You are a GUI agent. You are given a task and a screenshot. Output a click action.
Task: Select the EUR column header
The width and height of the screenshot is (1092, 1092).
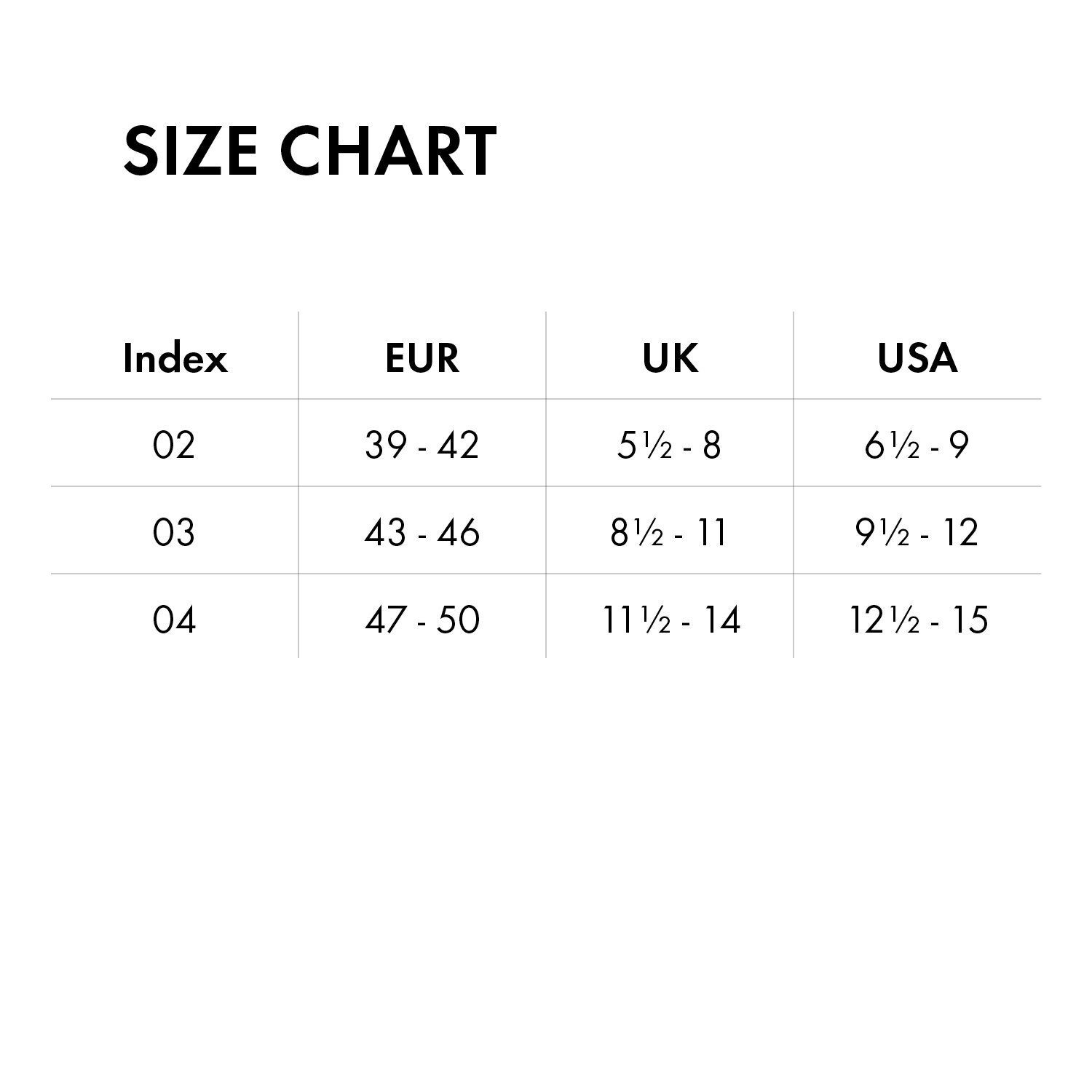tap(422, 358)
